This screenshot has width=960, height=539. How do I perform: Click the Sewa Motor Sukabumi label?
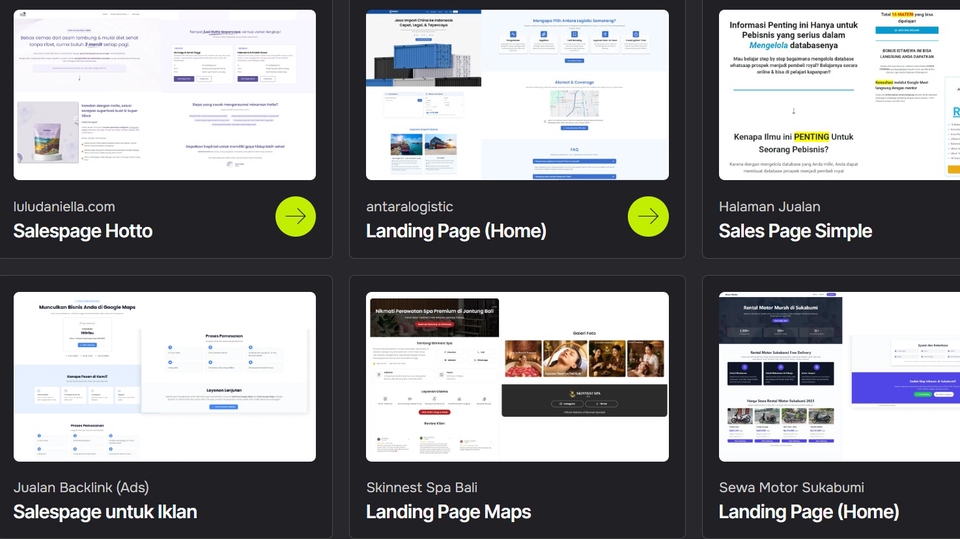[x=791, y=488]
